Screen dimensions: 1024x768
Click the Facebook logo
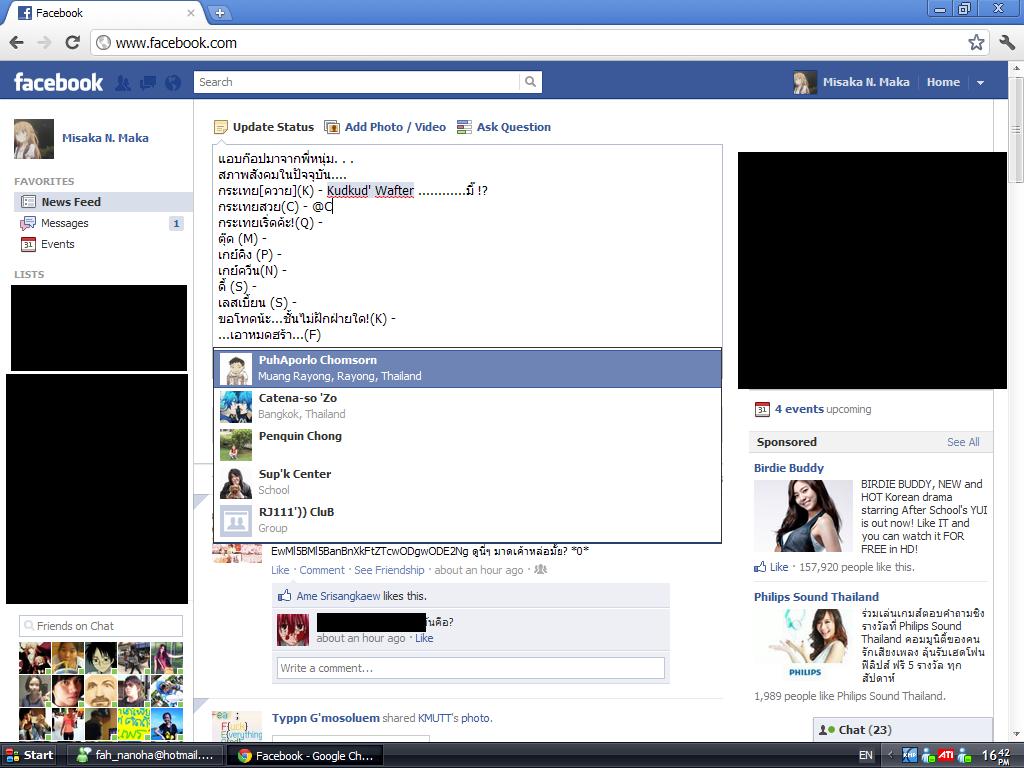point(58,82)
